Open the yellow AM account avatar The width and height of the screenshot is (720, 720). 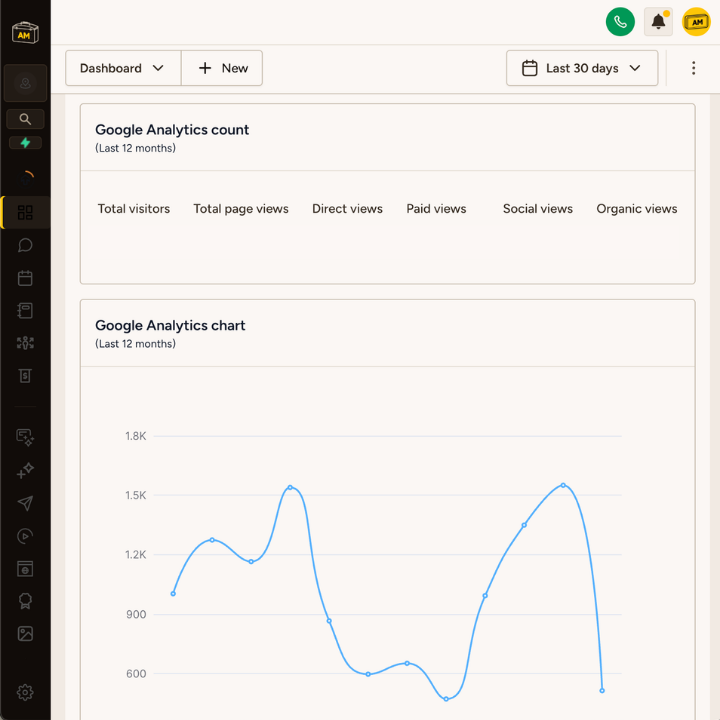696,22
